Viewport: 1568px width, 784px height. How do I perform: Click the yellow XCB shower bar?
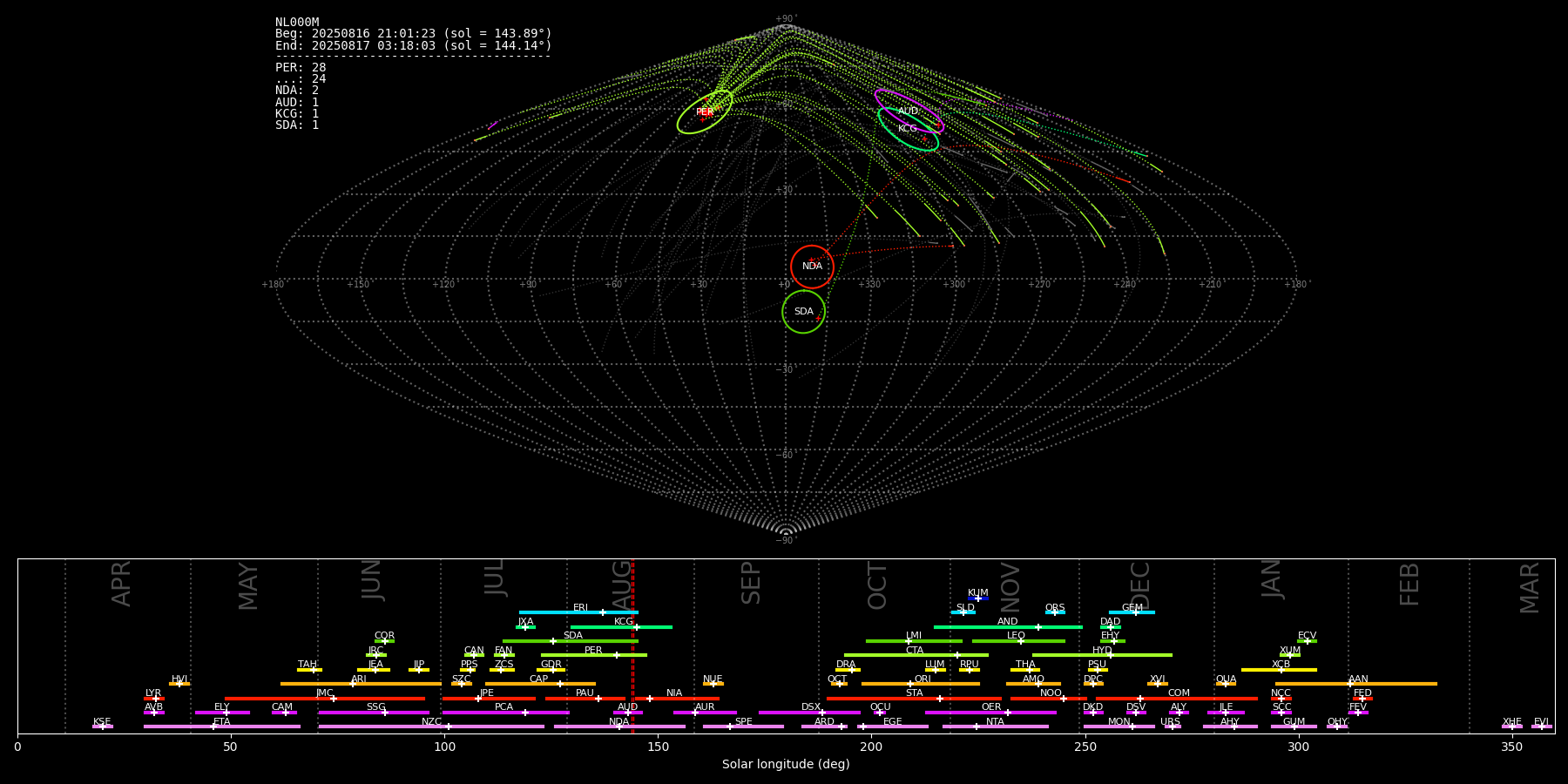tap(1279, 670)
